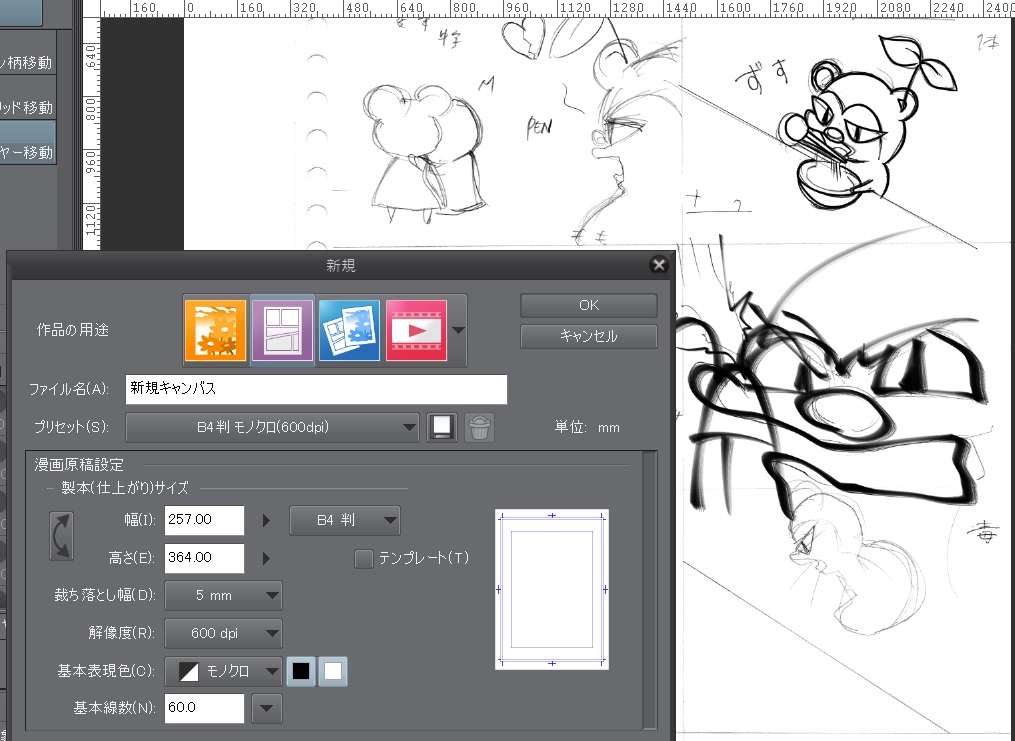Save current settings as preset icon
Screen dimensions: 1015x741
pos(442,427)
